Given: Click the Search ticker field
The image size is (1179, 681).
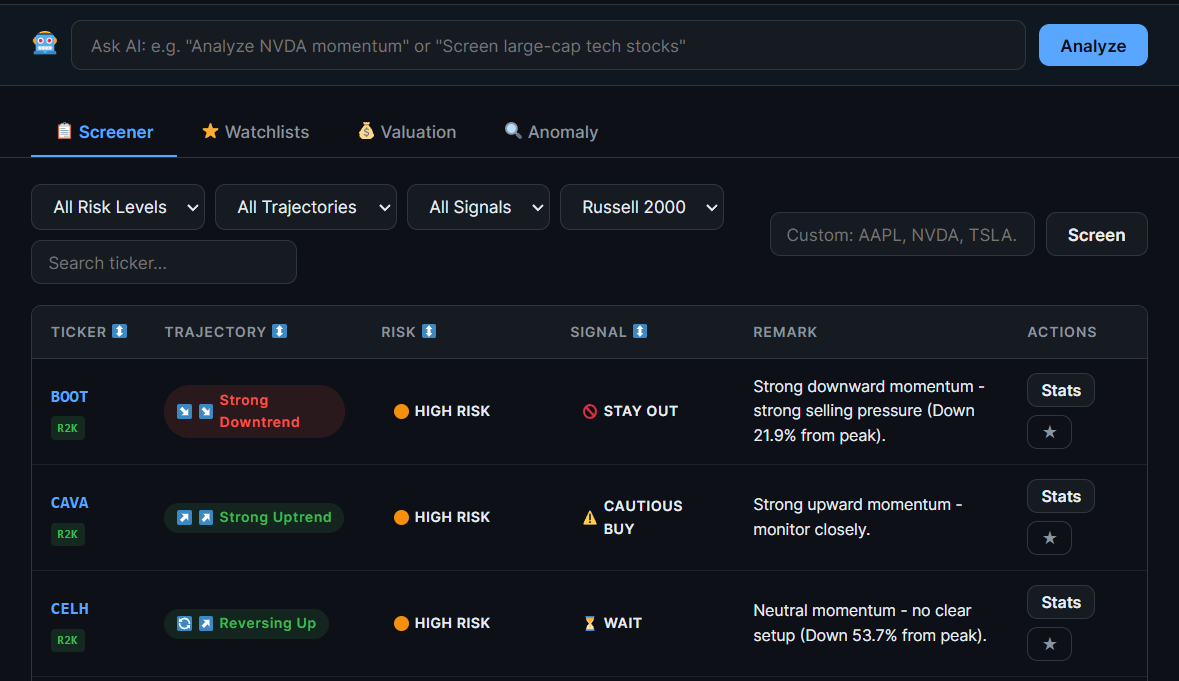Looking at the screenshot, I should (x=164, y=262).
